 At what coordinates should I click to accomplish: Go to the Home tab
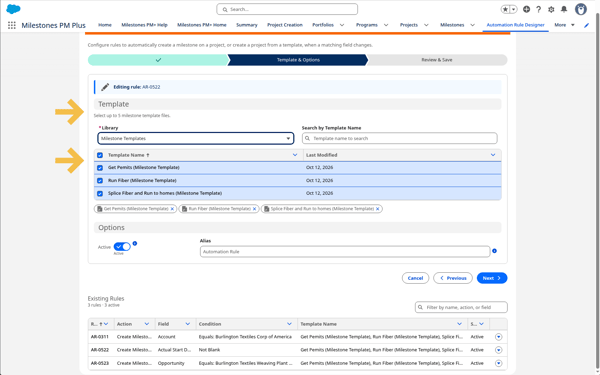tap(105, 25)
